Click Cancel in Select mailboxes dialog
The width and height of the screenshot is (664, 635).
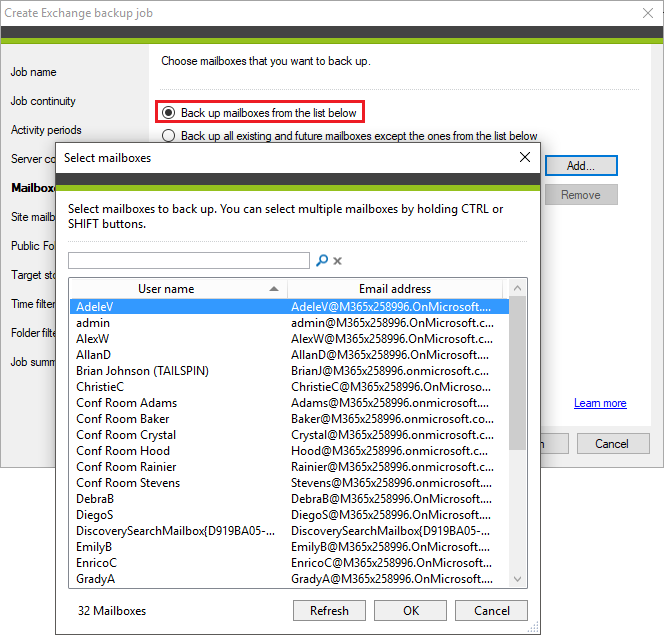491,610
